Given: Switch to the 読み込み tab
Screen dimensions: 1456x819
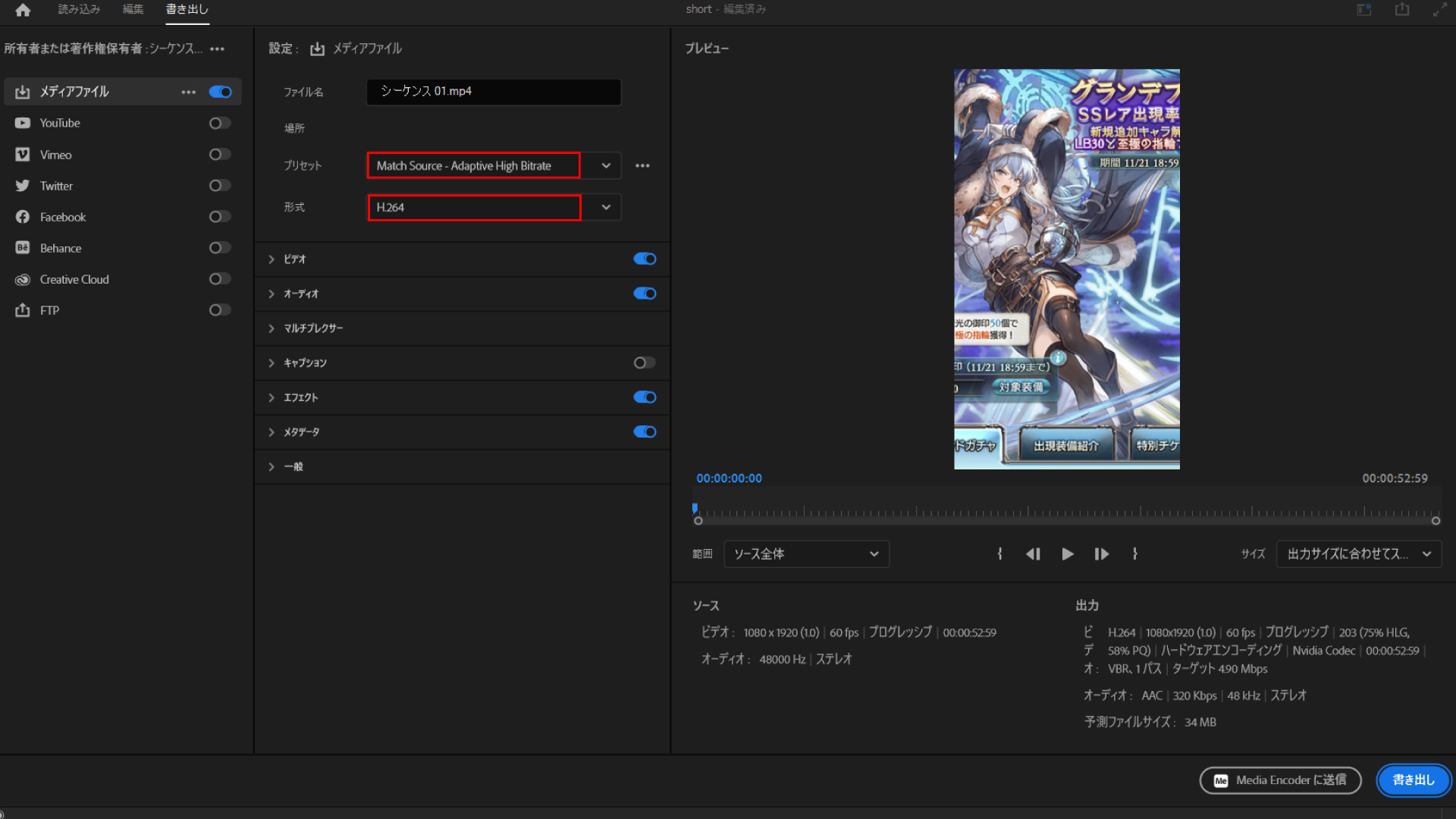Looking at the screenshot, I should (x=78, y=10).
